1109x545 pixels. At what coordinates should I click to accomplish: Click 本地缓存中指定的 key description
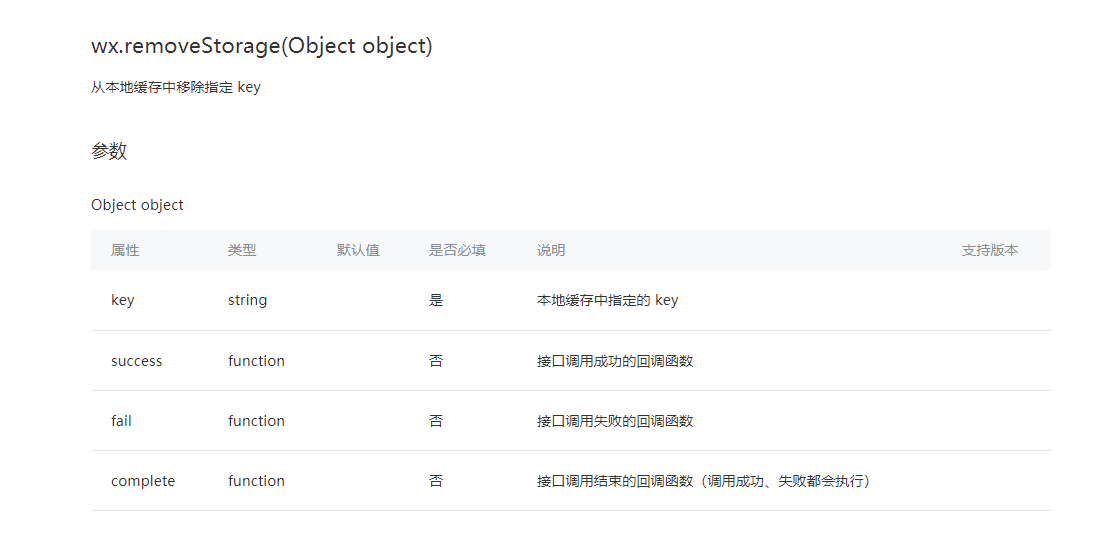pos(608,300)
